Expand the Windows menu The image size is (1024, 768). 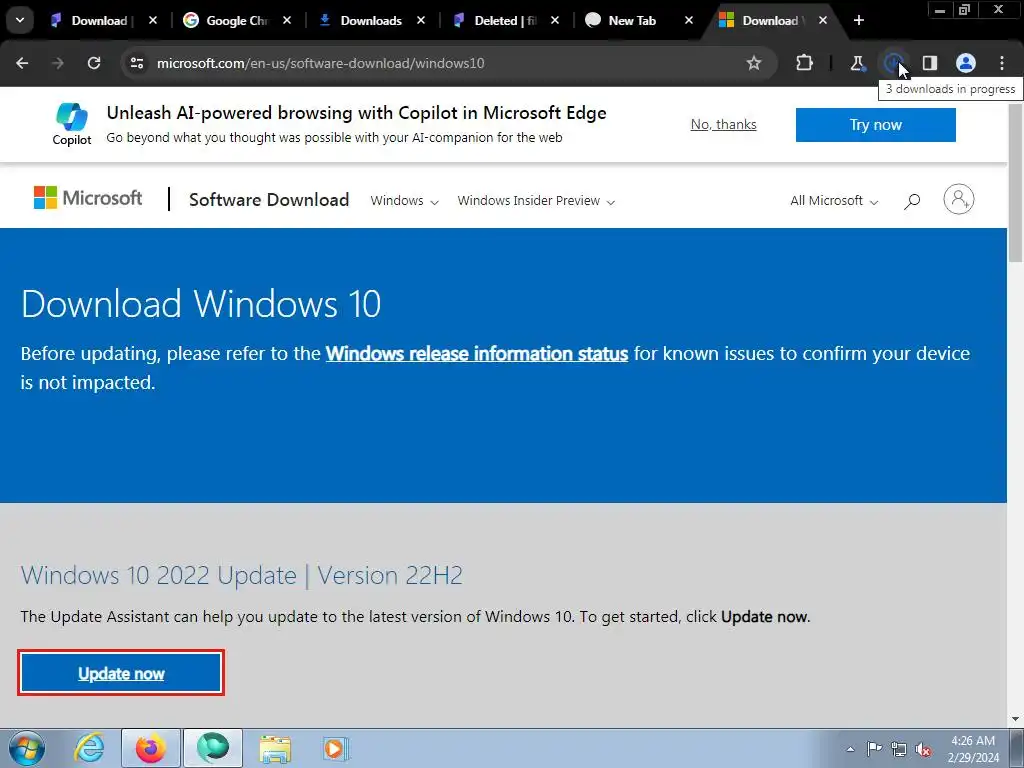pos(404,201)
